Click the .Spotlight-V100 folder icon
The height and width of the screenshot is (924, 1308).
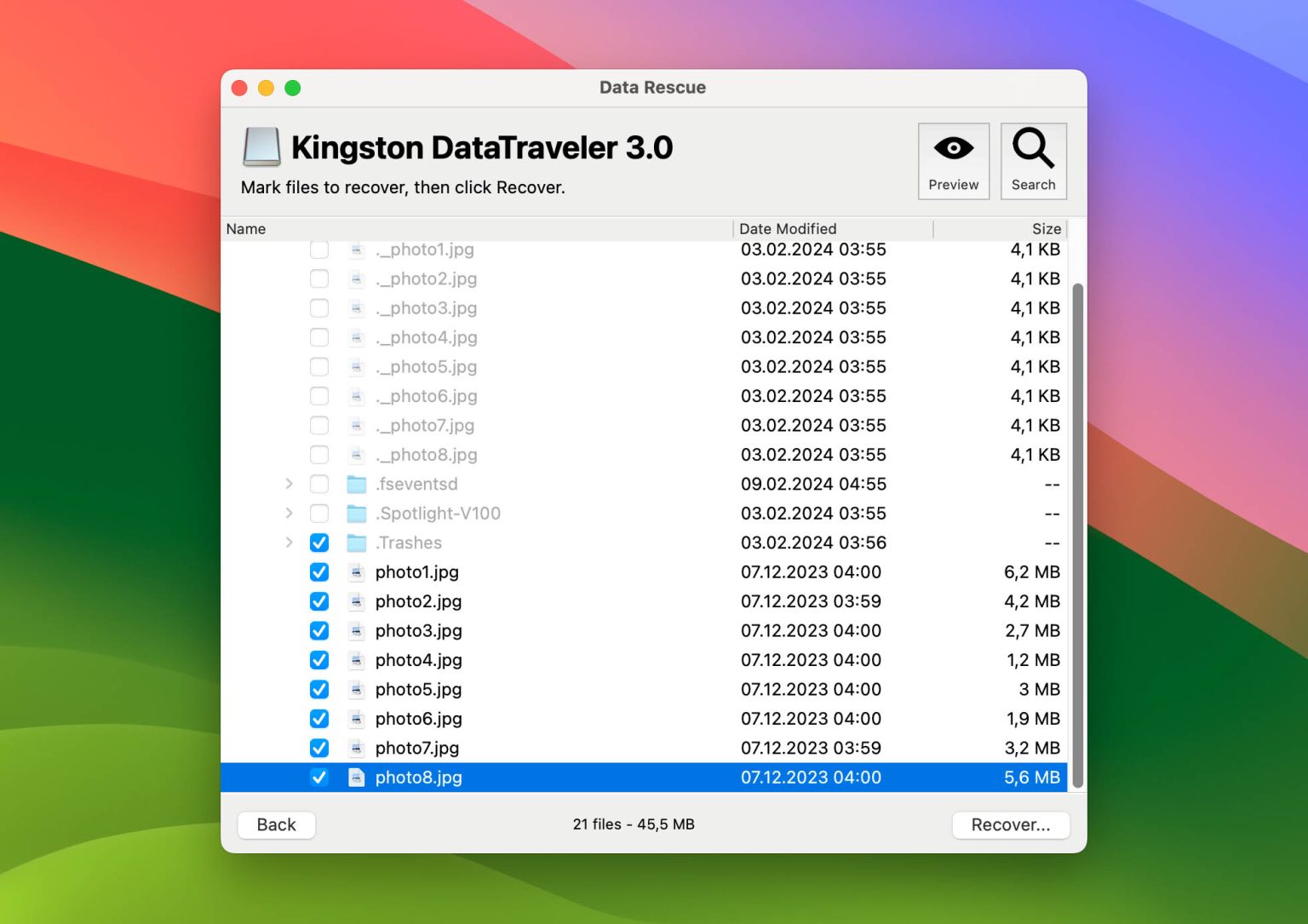pyautogui.click(x=357, y=514)
